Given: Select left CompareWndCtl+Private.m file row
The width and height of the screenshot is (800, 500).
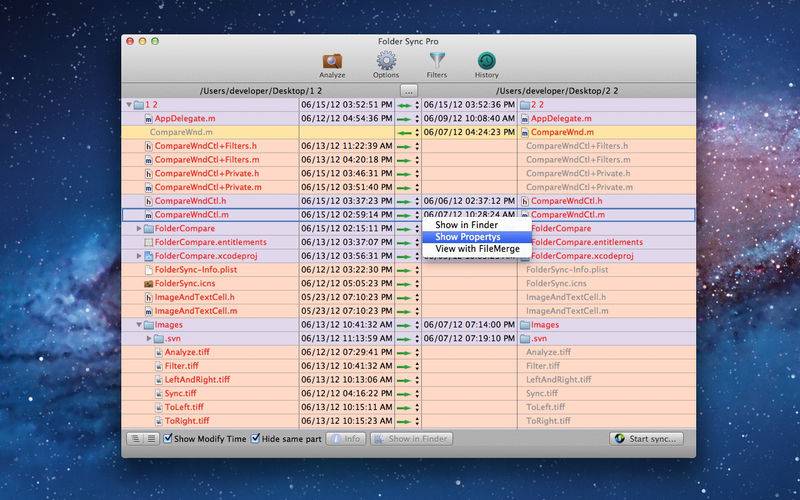Looking at the screenshot, I should tap(210, 188).
